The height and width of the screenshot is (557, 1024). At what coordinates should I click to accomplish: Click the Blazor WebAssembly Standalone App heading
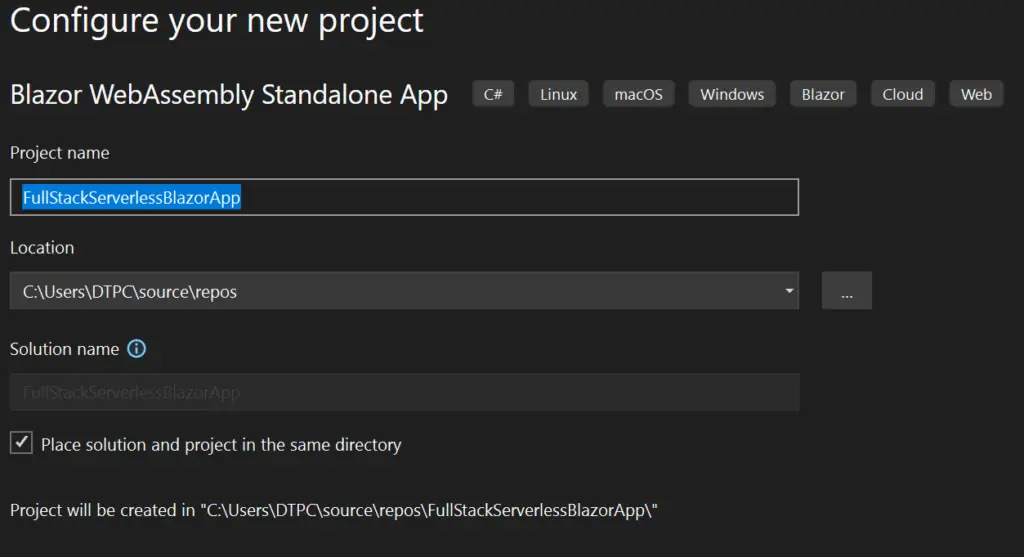point(229,95)
